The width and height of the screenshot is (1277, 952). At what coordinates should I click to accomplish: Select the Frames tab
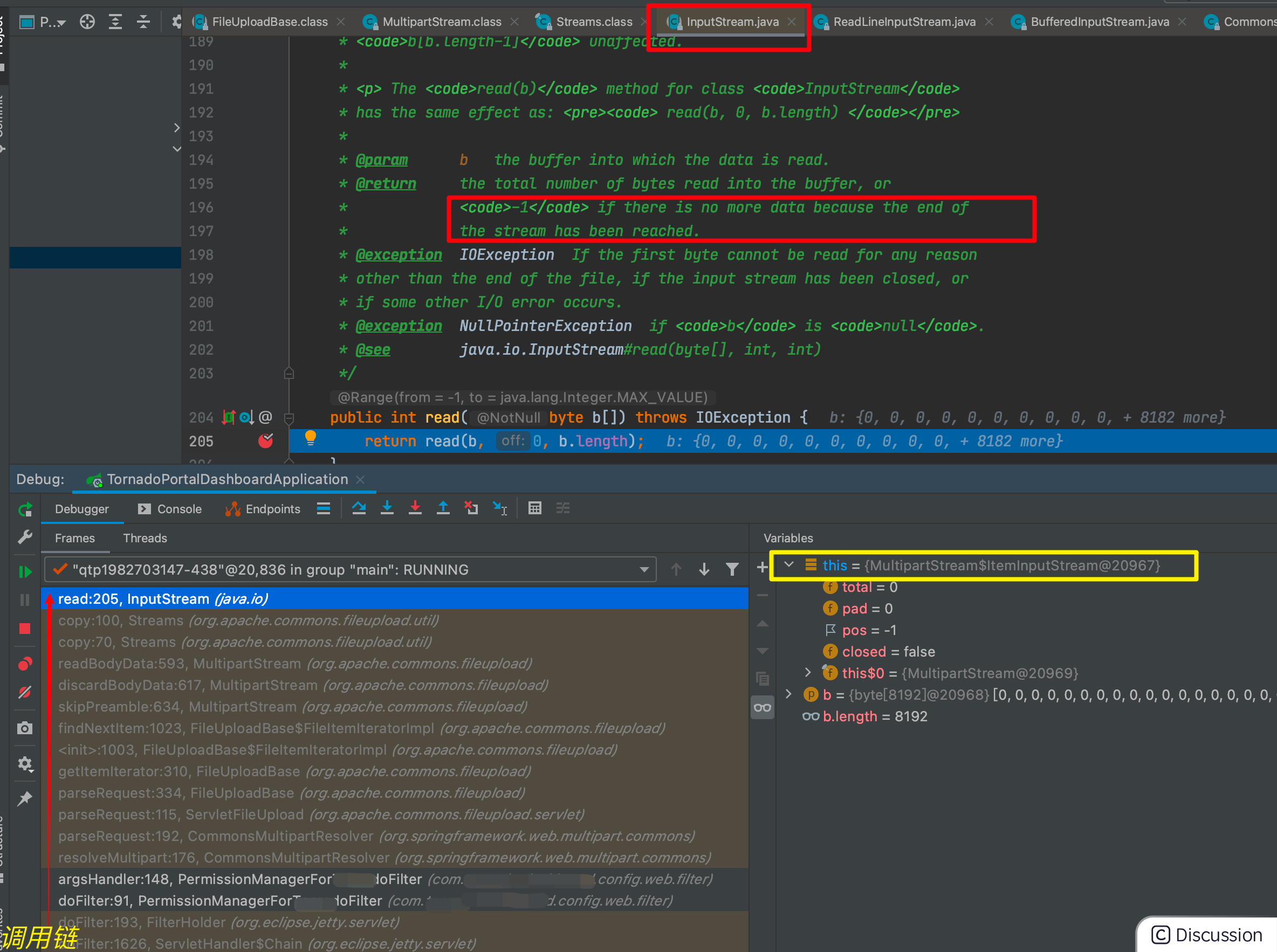coord(75,538)
